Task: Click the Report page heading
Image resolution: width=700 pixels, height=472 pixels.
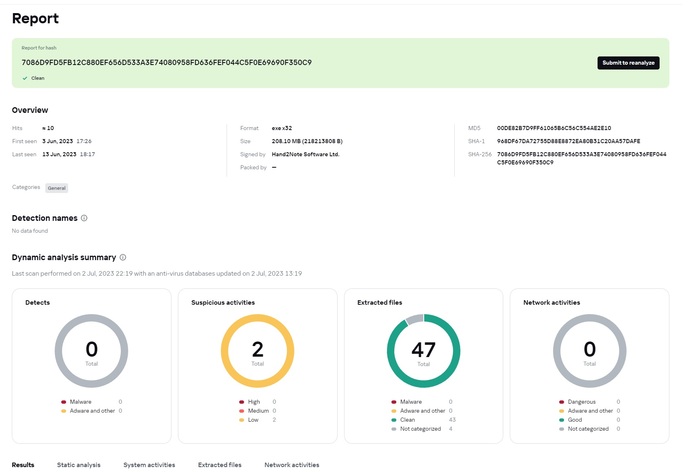Action: (x=35, y=18)
